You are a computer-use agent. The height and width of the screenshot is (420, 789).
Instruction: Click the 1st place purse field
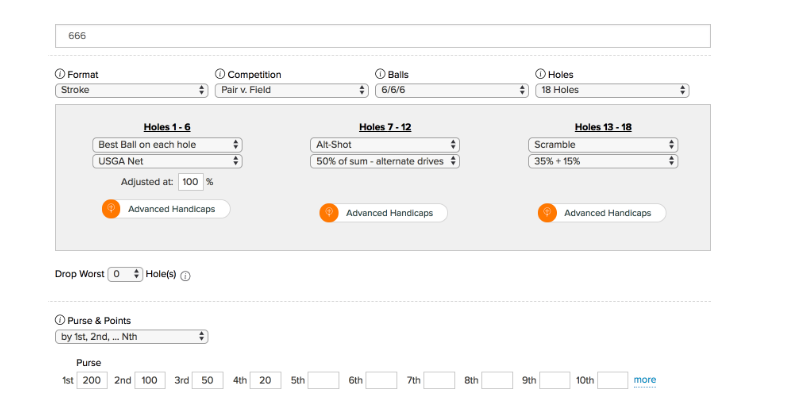[x=92, y=380]
